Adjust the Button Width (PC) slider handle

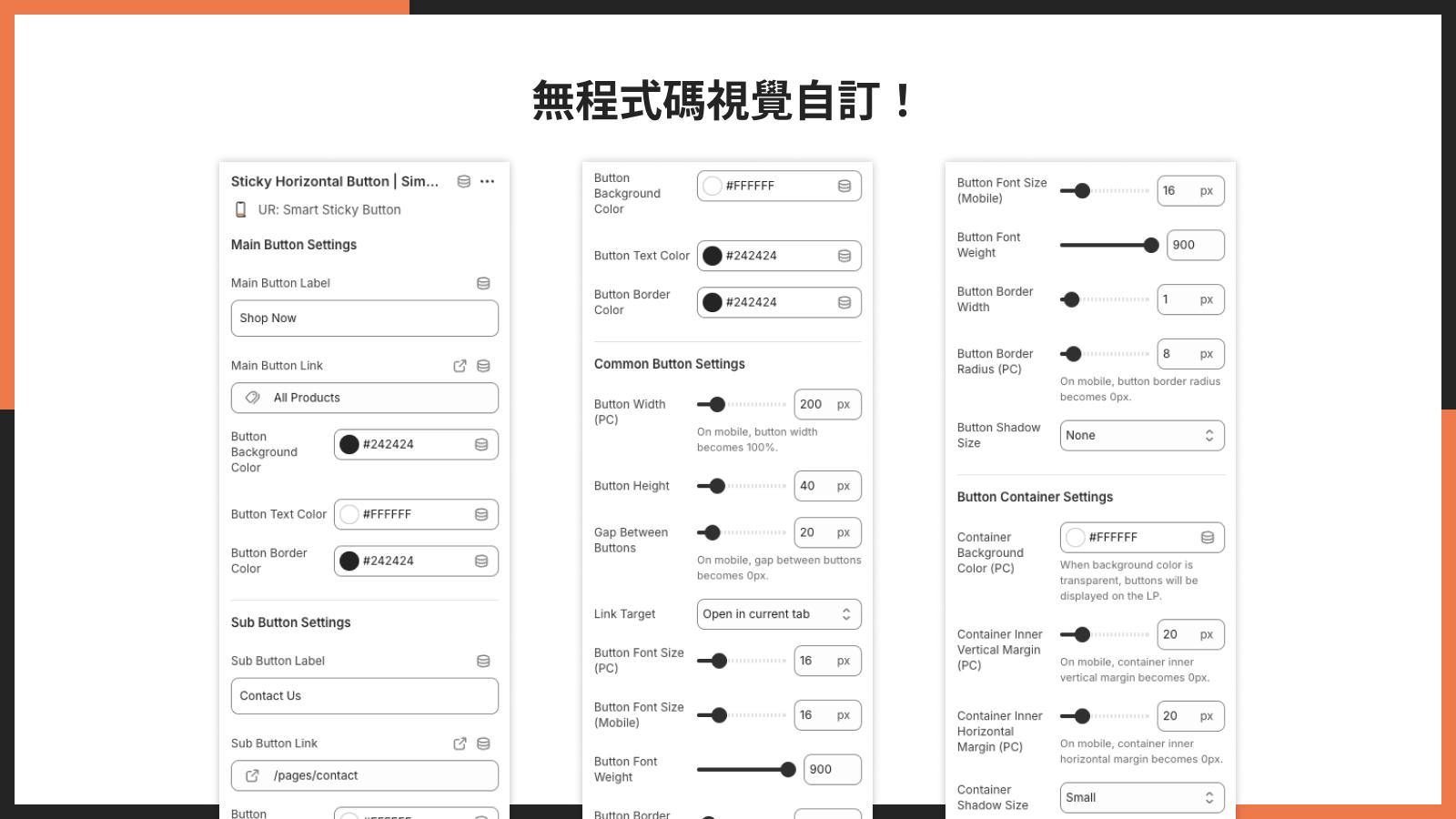click(717, 404)
